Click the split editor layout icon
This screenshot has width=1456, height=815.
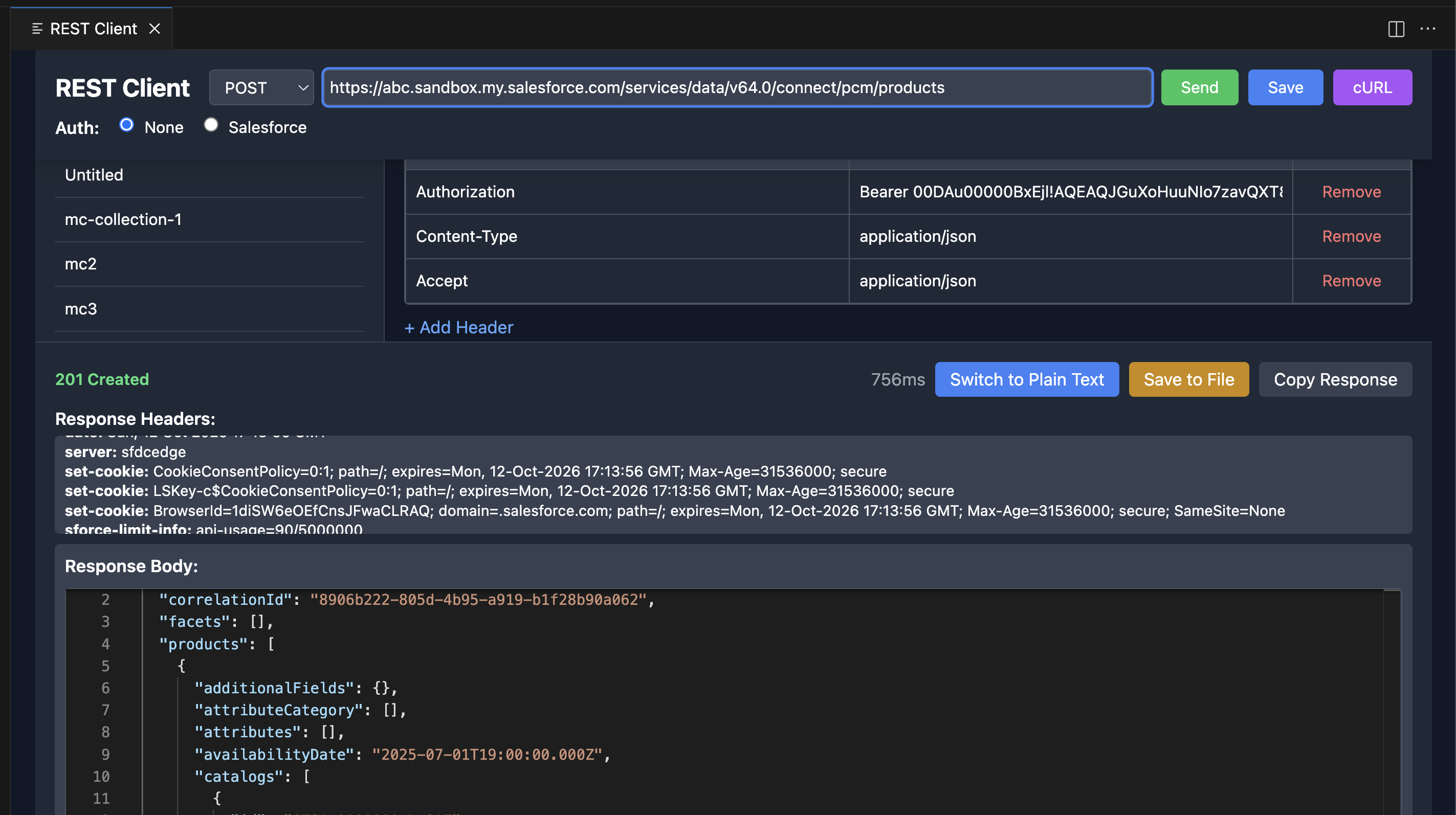point(1396,29)
